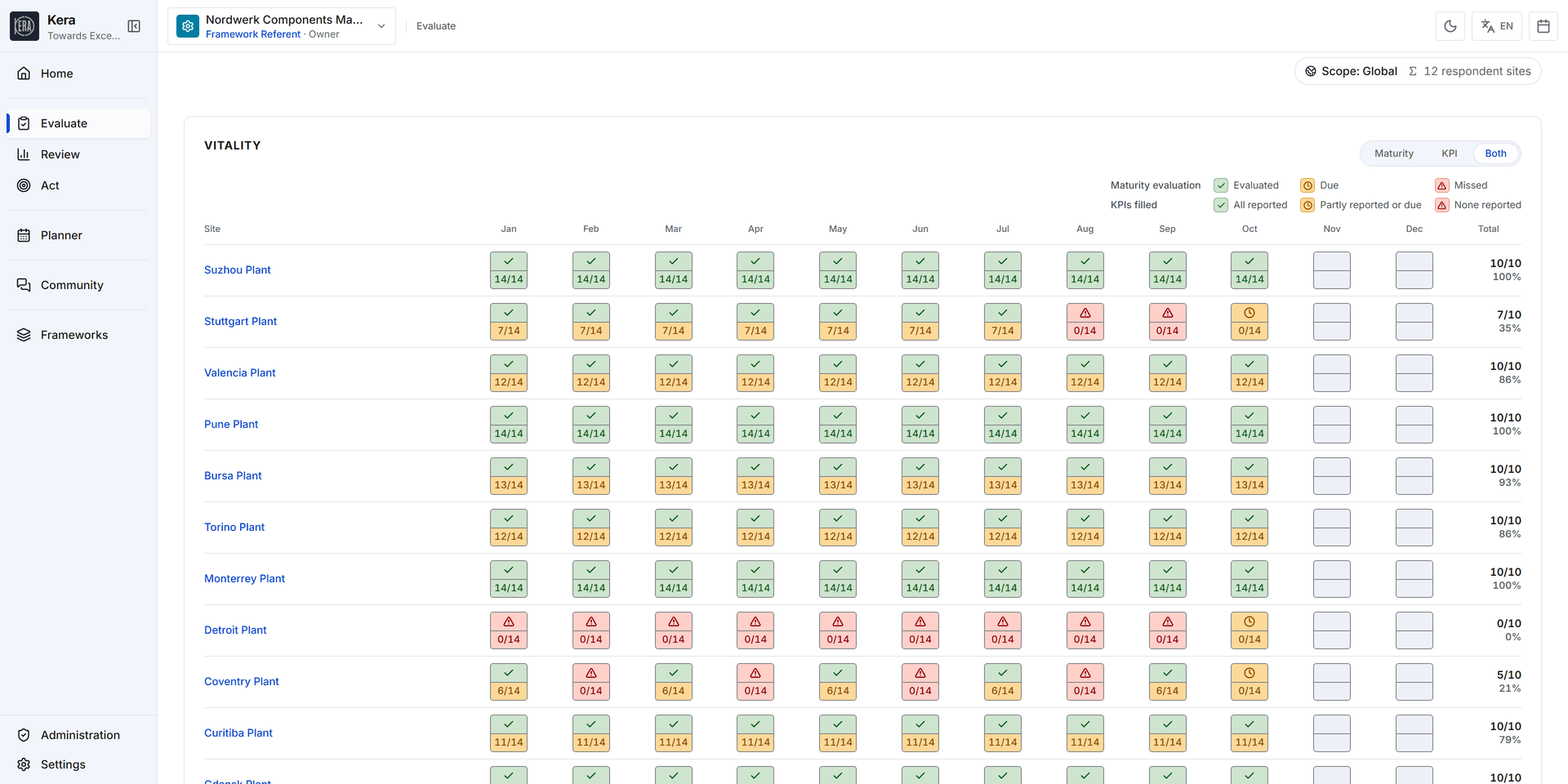This screenshot has width=1568, height=784.
Task: Open the Curitiba Plant link
Action: (238, 733)
